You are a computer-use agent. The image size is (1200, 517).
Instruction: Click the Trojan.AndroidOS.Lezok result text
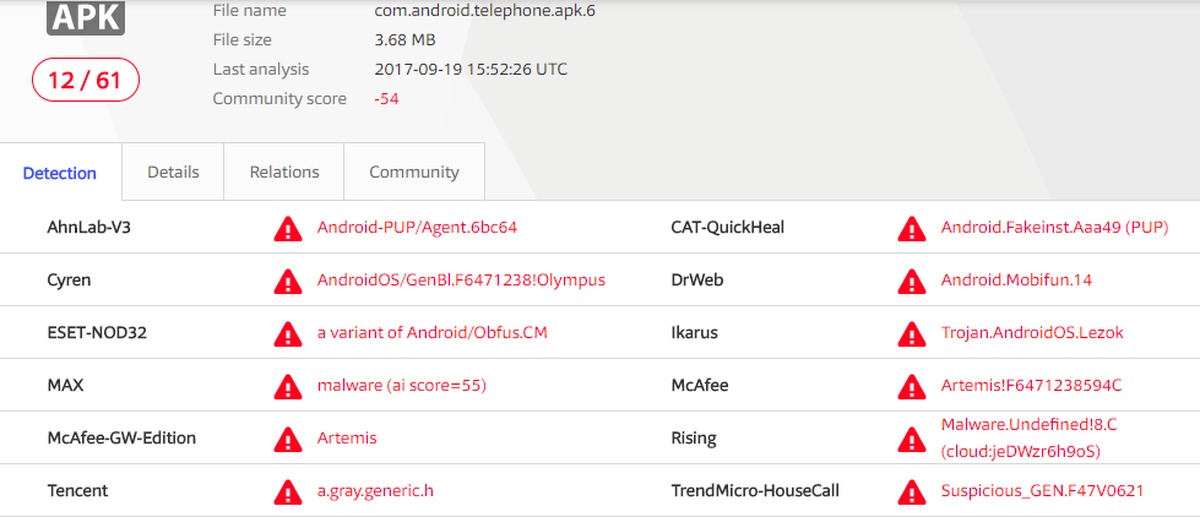(x=1032, y=333)
